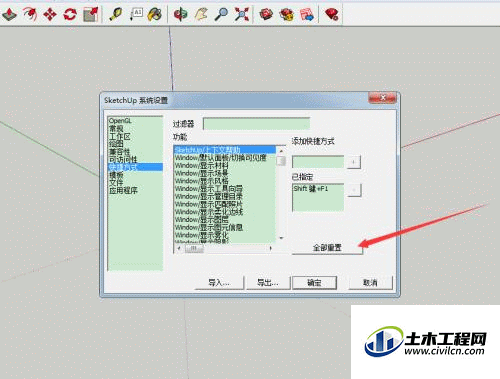Cancel the dialog with 取消
The image size is (500, 379).
(x=370, y=283)
